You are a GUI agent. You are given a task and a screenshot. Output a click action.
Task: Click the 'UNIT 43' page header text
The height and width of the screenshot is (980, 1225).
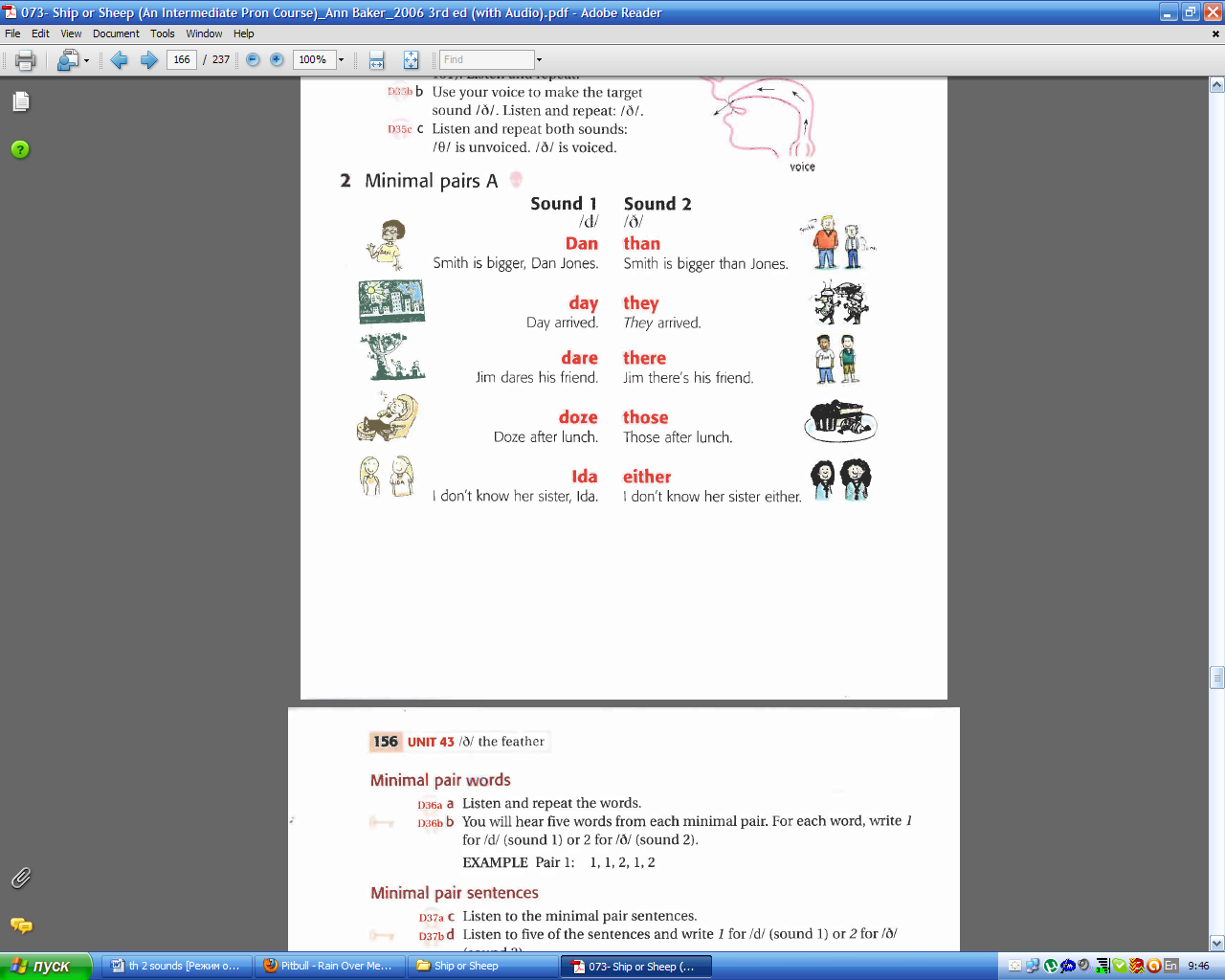(431, 742)
